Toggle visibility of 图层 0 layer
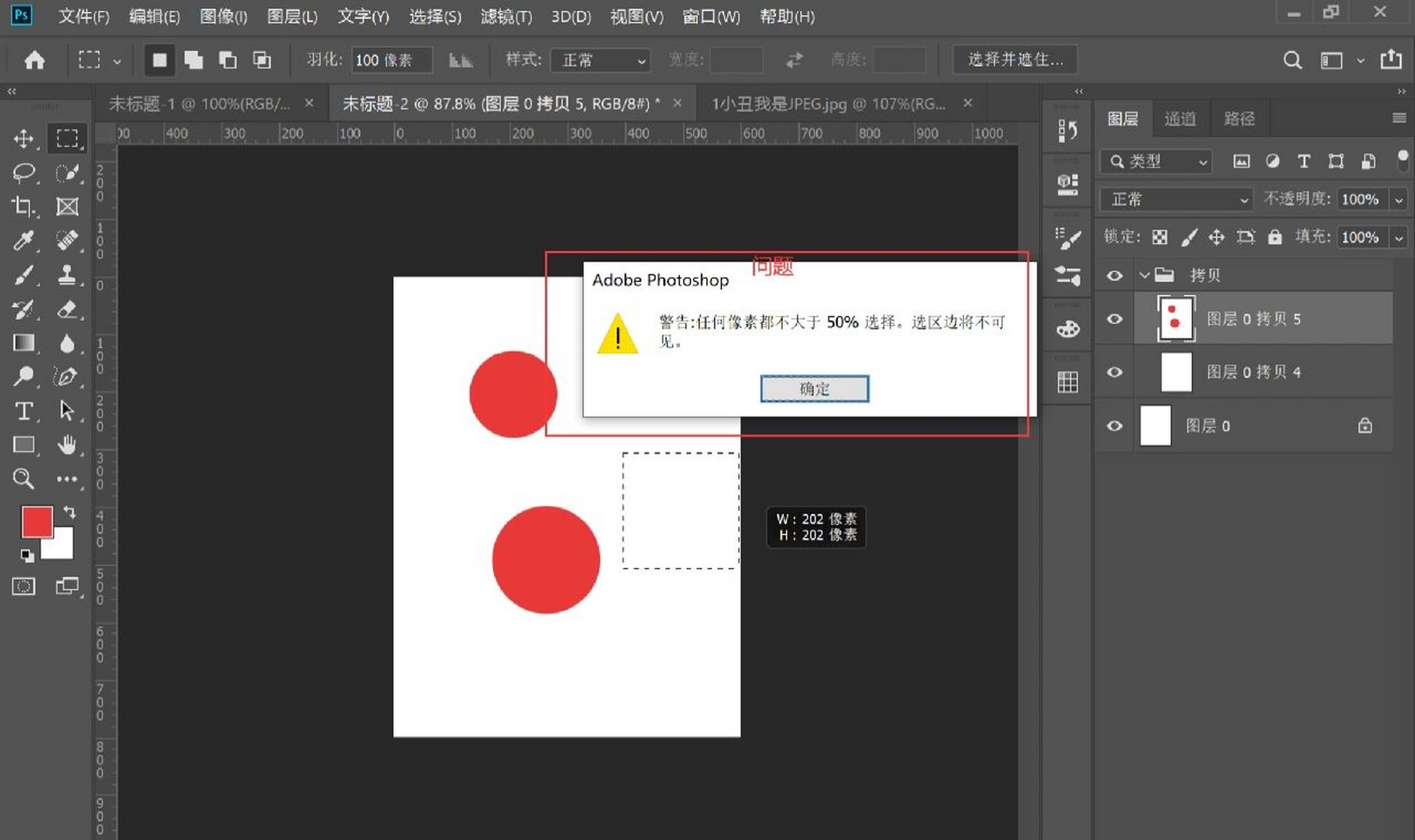 1114,426
